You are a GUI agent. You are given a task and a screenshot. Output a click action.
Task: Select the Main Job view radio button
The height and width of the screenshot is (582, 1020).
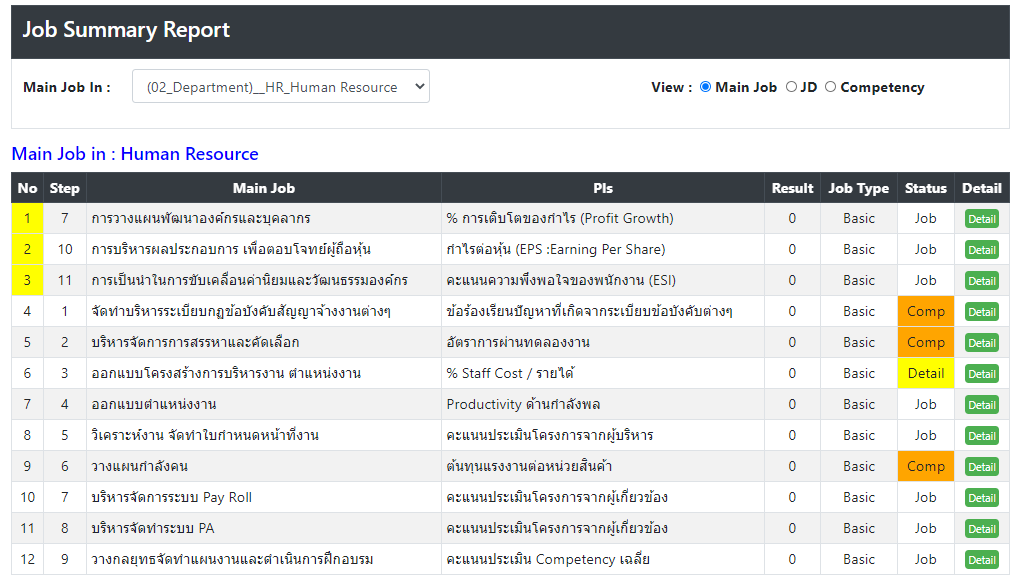tap(705, 87)
